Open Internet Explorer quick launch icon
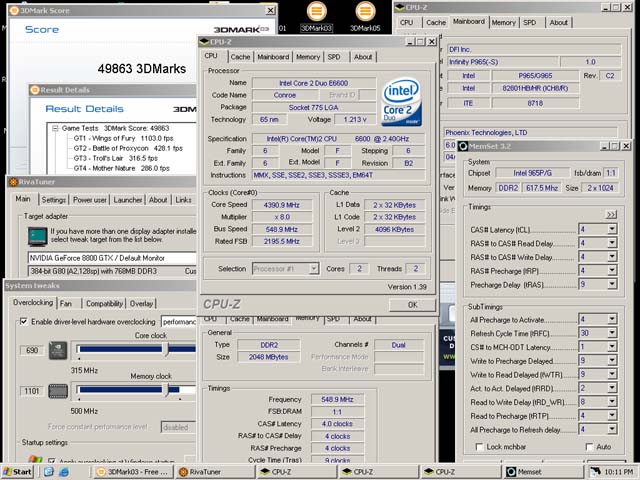The image size is (640, 480). pos(63,472)
